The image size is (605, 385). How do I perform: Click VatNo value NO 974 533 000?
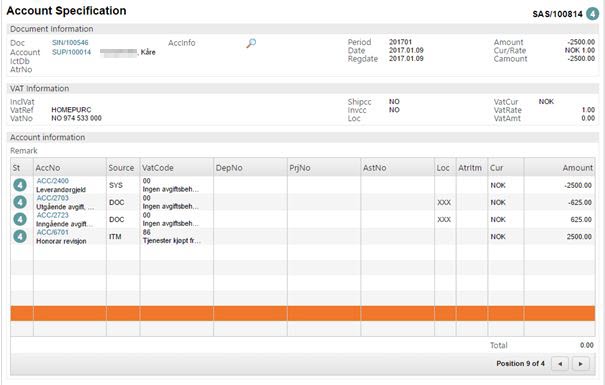click(76, 118)
